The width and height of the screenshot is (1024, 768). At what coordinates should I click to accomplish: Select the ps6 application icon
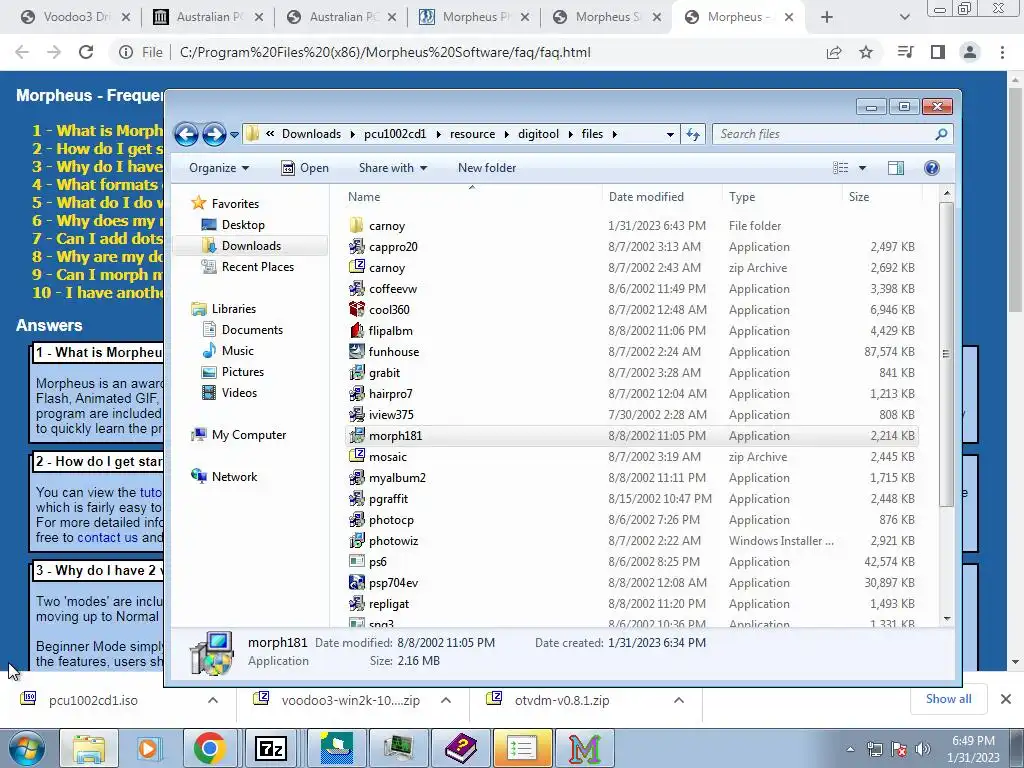click(357, 562)
